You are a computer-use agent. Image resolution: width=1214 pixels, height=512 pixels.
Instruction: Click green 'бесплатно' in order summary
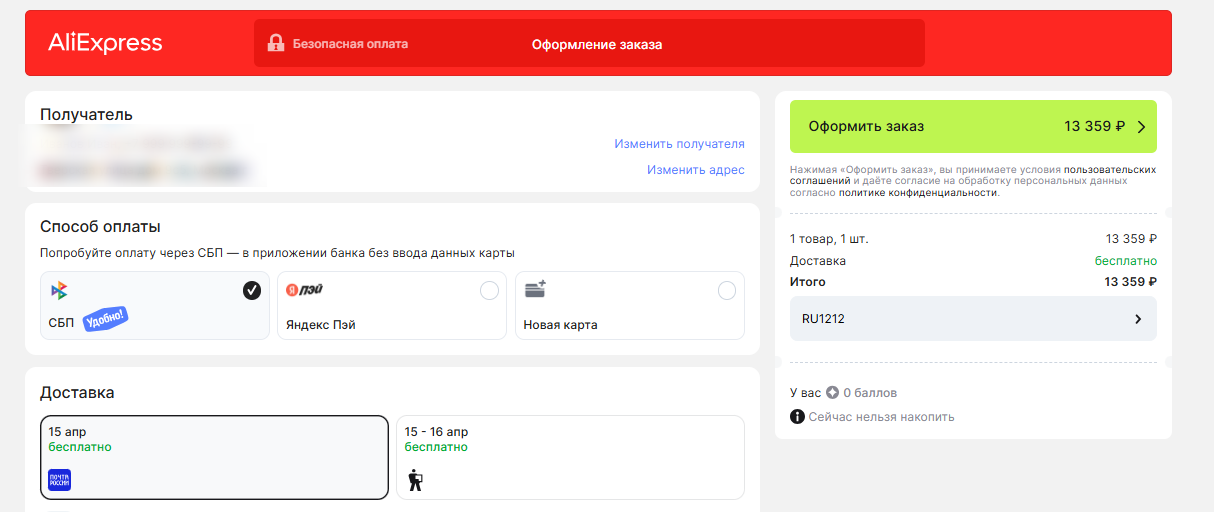coord(1126,261)
